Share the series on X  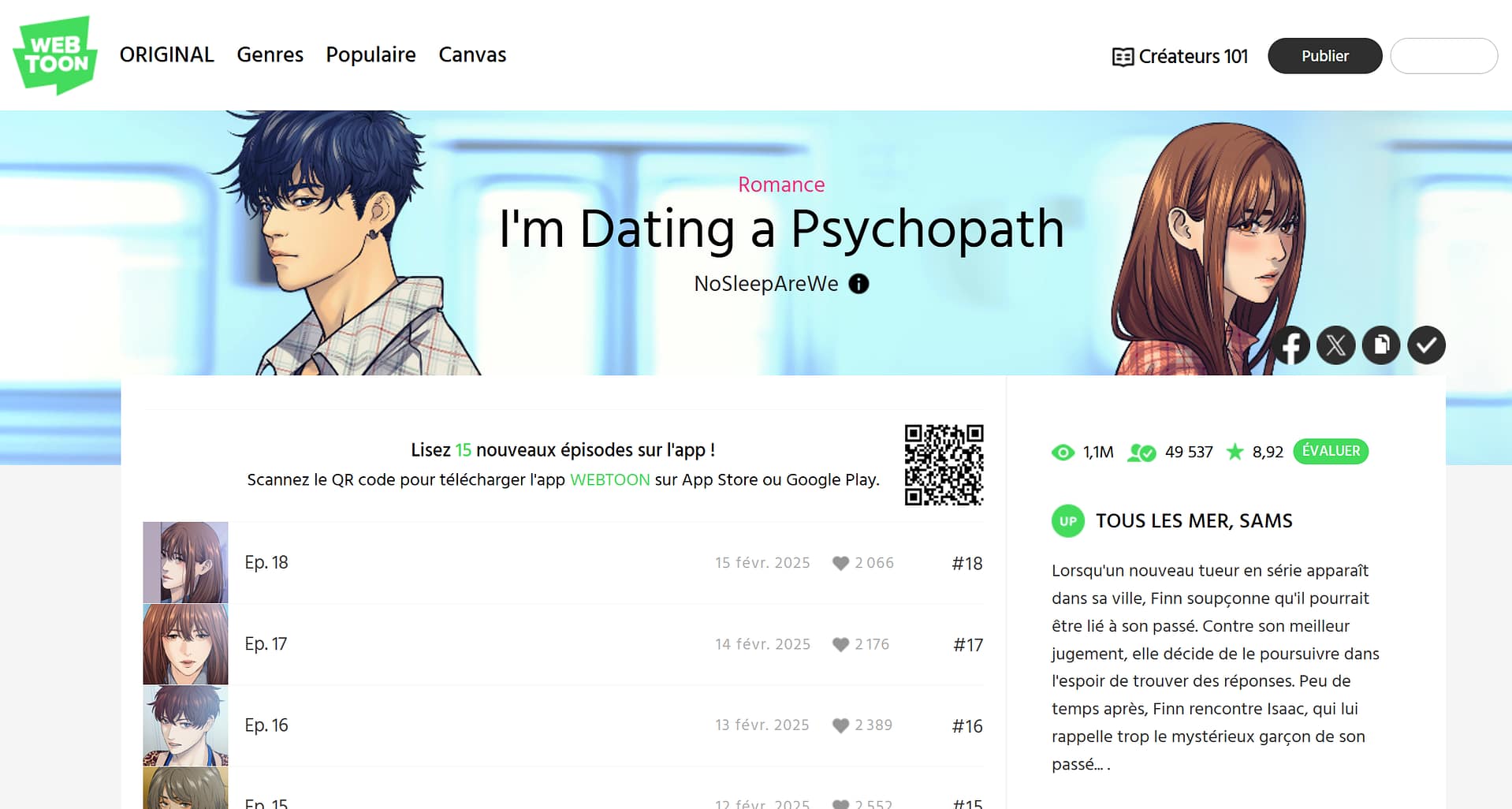coord(1335,345)
